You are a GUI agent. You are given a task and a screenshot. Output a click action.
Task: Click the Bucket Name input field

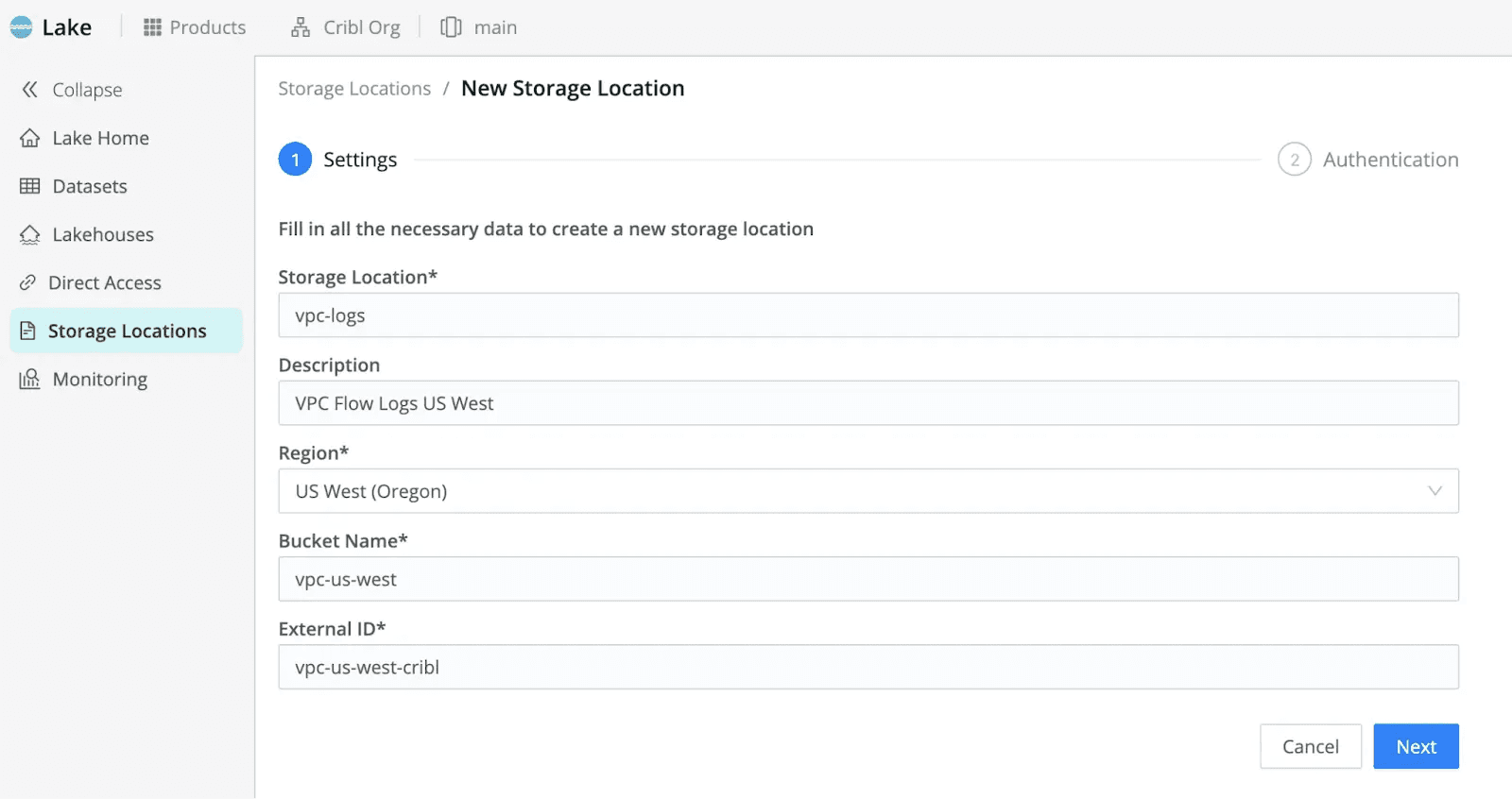(x=868, y=579)
